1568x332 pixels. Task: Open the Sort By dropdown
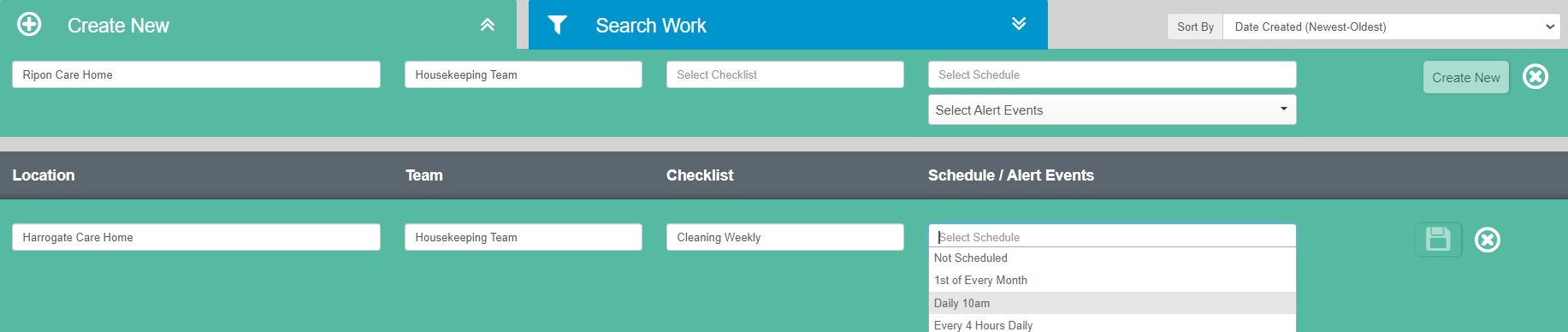click(x=1392, y=27)
